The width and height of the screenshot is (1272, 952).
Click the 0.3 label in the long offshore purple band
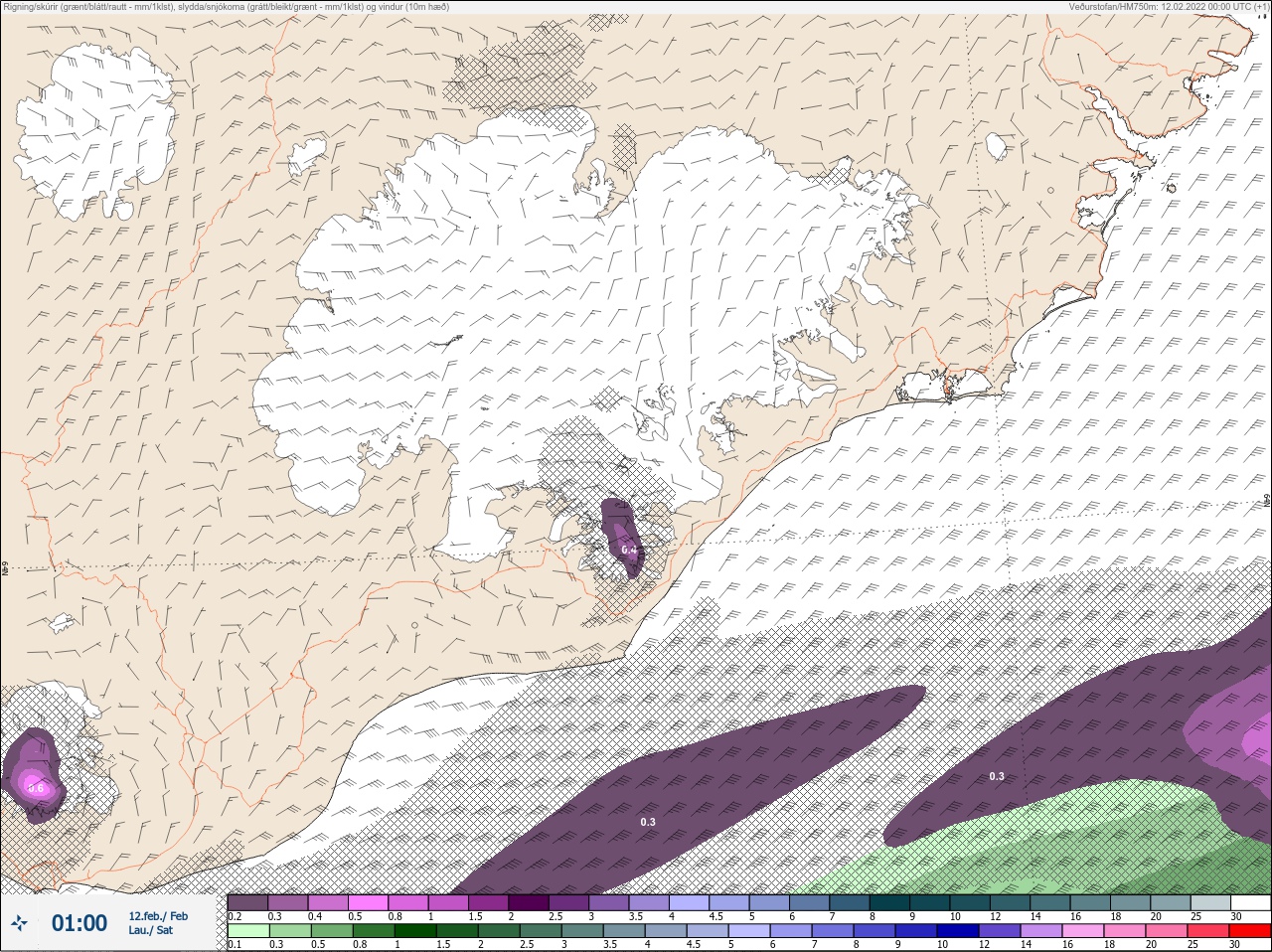pos(648,822)
